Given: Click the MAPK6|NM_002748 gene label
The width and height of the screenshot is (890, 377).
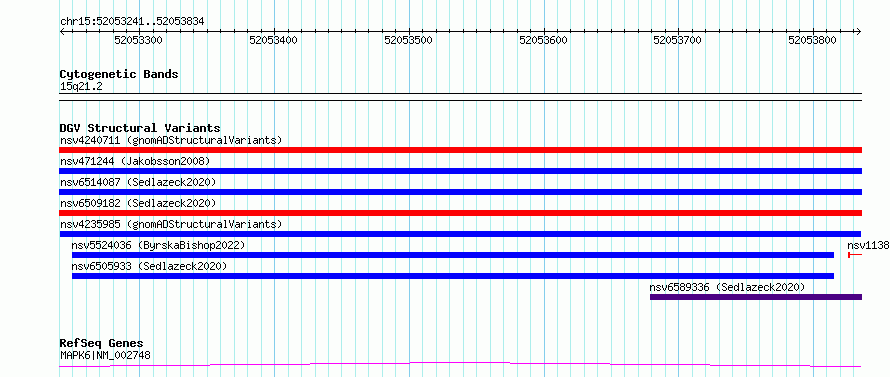Looking at the screenshot, I should point(105,356).
